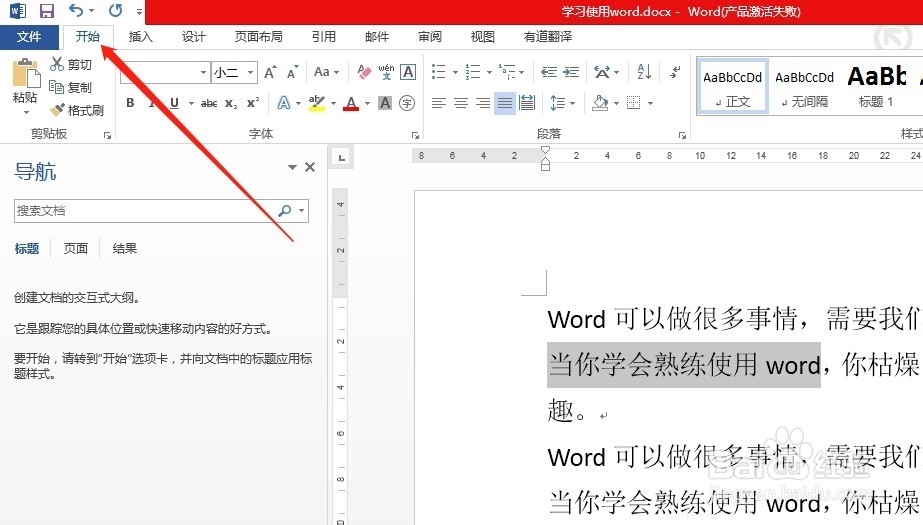Expand the Paste options arrow
923x525 pixels.
coord(25,112)
